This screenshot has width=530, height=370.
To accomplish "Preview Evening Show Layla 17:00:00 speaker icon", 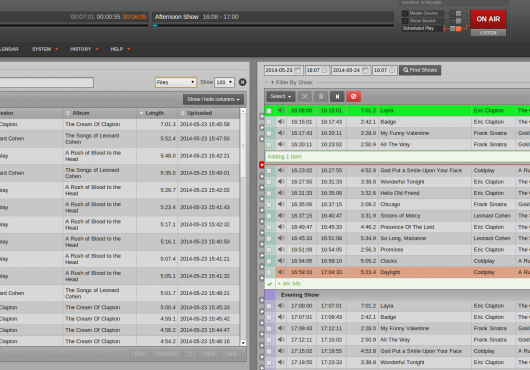I will pos(281,306).
